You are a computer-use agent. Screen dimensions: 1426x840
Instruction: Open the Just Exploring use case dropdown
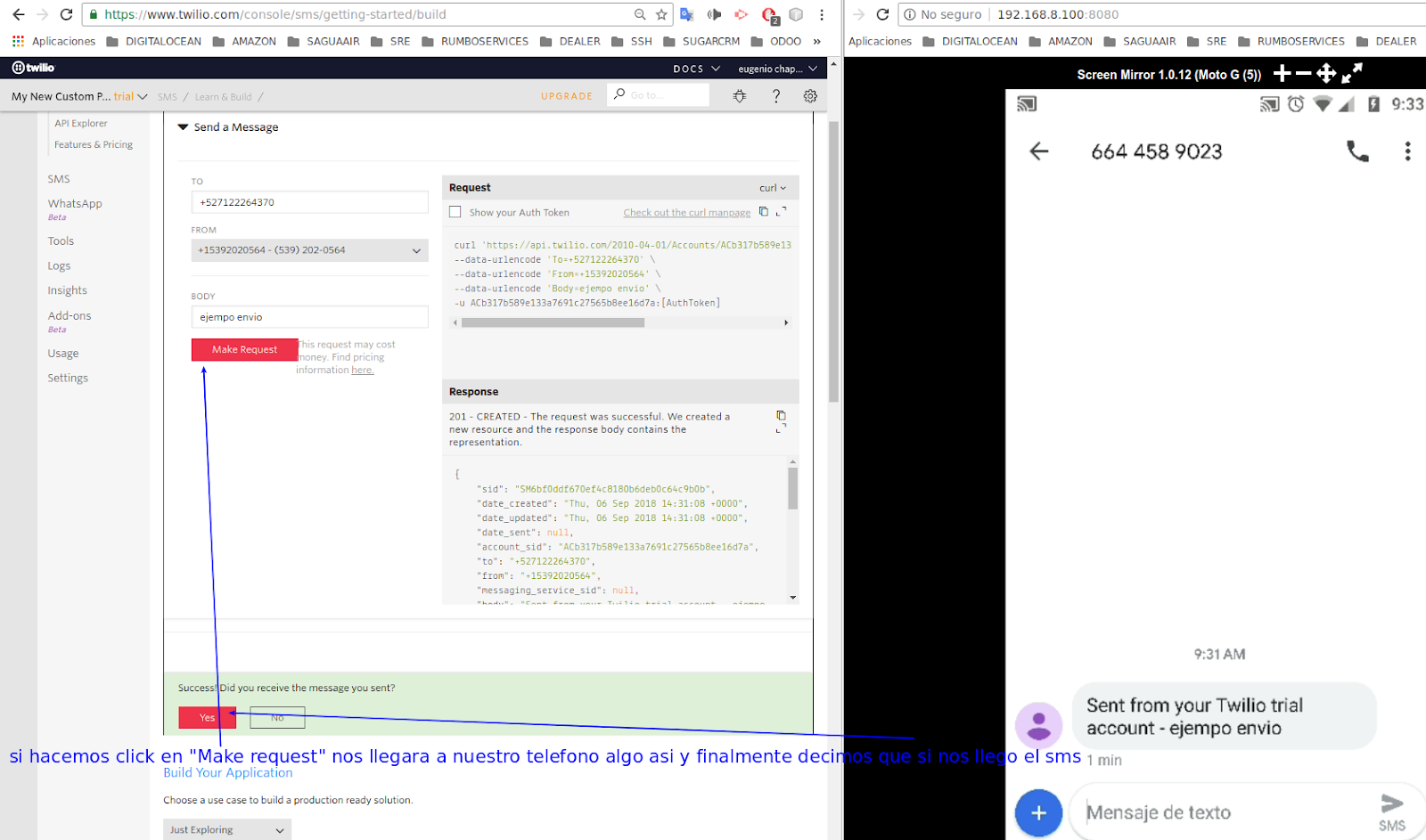(227, 829)
